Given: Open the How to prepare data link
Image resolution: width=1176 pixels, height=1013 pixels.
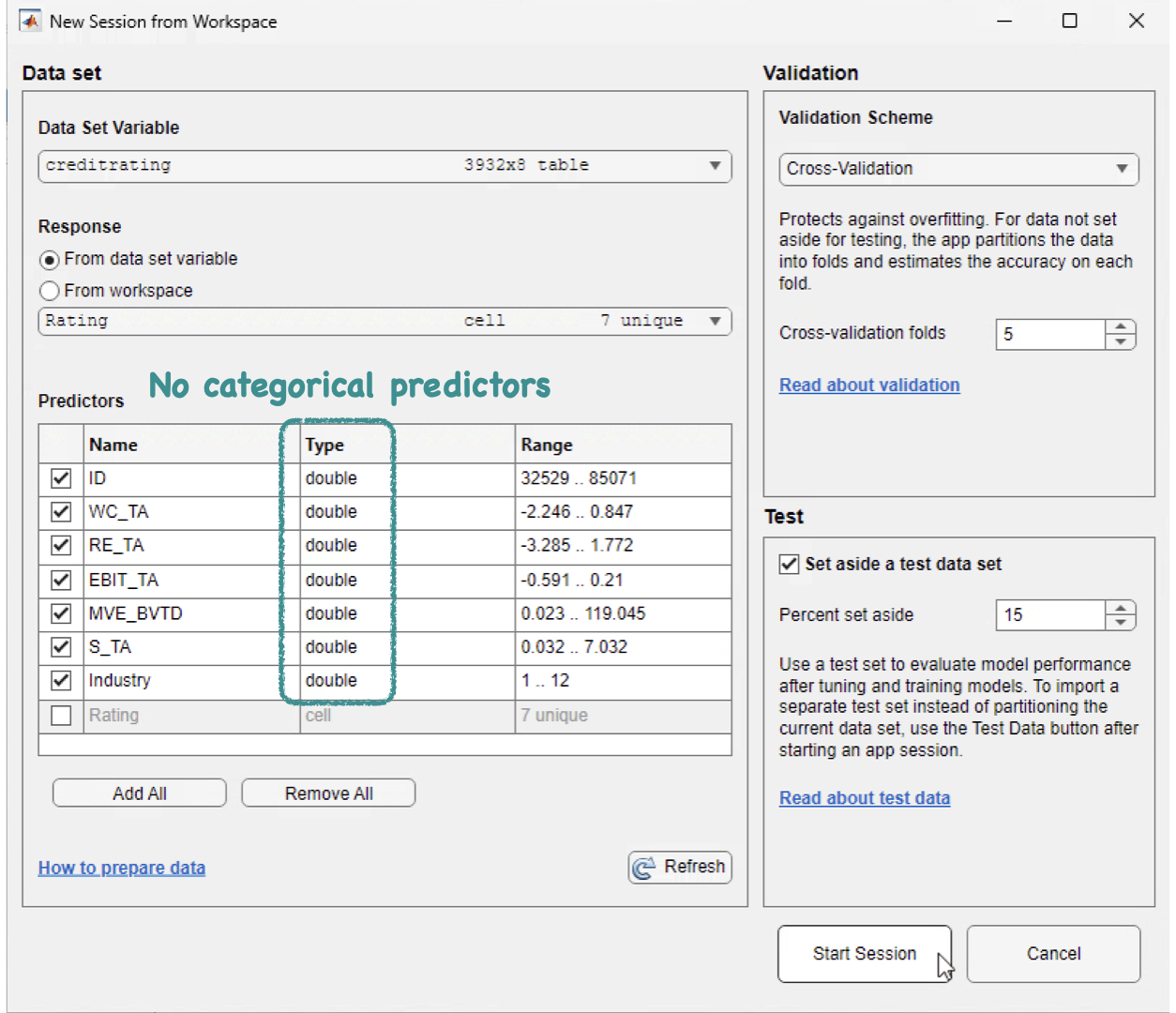Looking at the screenshot, I should click(x=122, y=869).
